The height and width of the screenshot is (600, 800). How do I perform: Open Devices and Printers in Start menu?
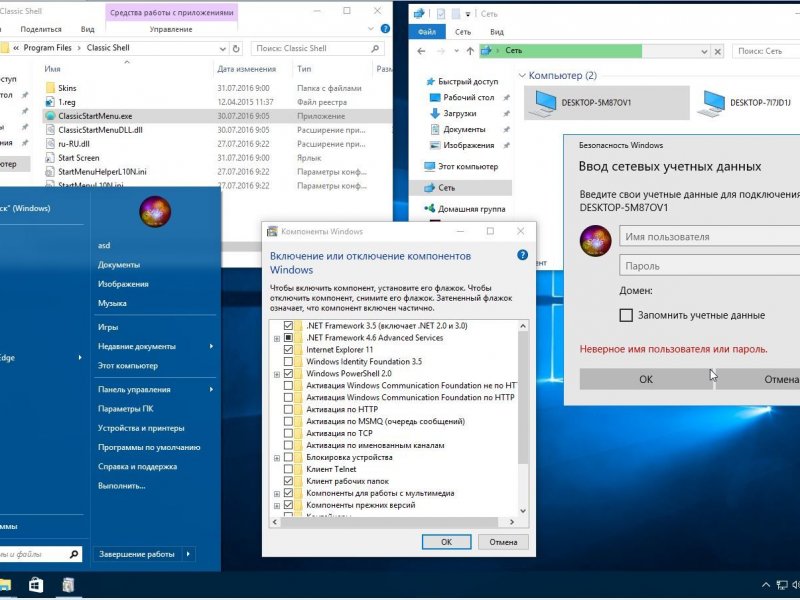[x=141, y=428]
